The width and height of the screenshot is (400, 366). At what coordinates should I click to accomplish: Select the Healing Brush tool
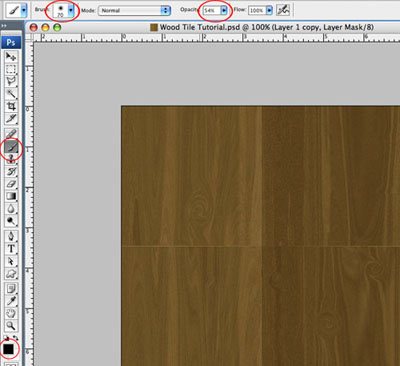(11, 134)
